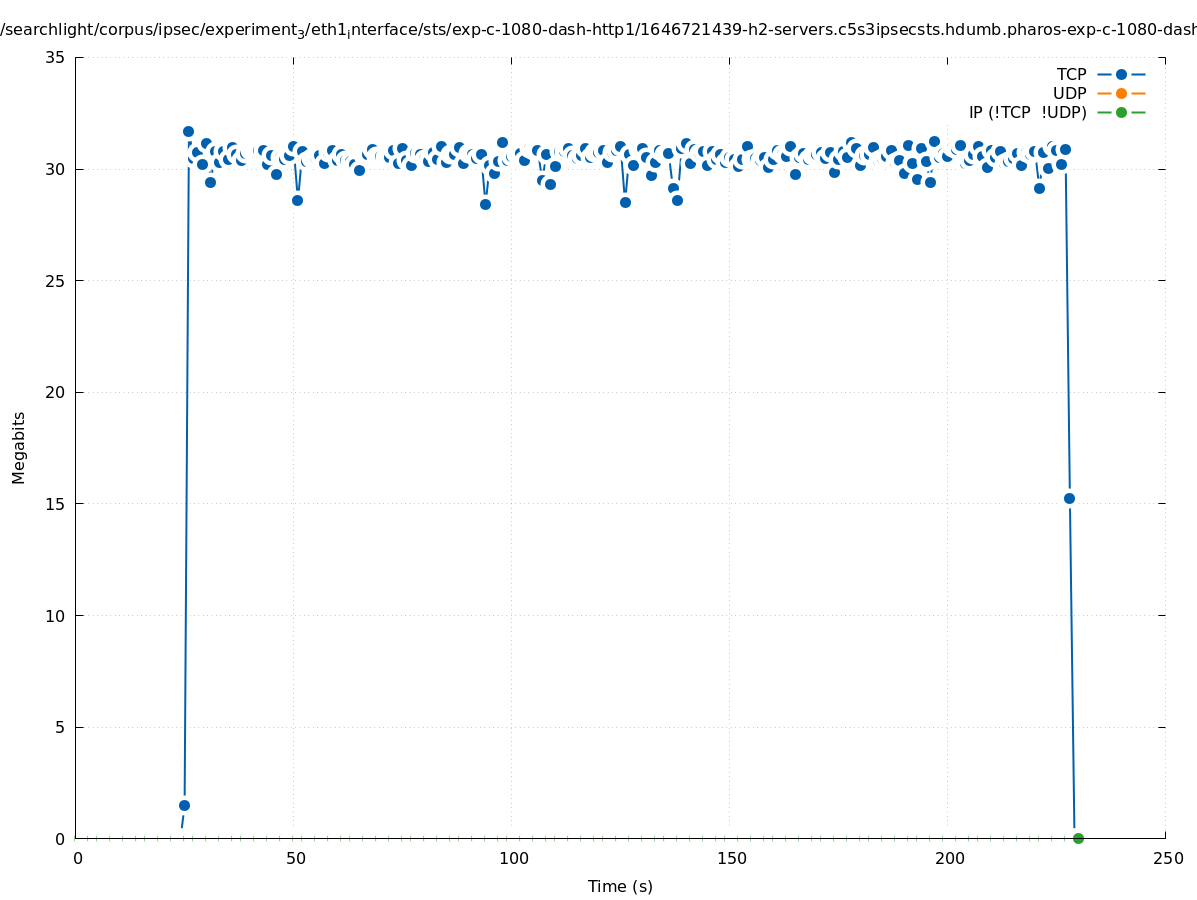Click the 20 tick label on y-axis
This screenshot has width=1197, height=900.
(x=56, y=392)
